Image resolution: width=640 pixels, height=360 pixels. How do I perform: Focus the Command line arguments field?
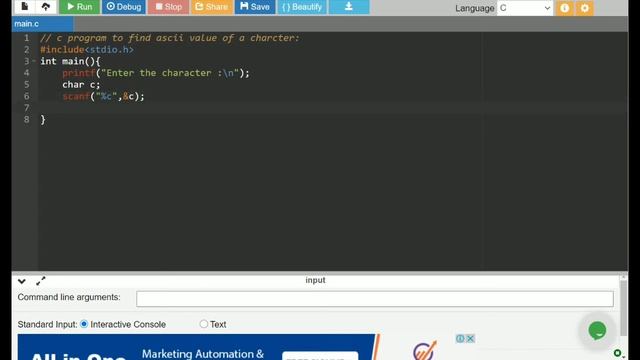tap(375, 299)
